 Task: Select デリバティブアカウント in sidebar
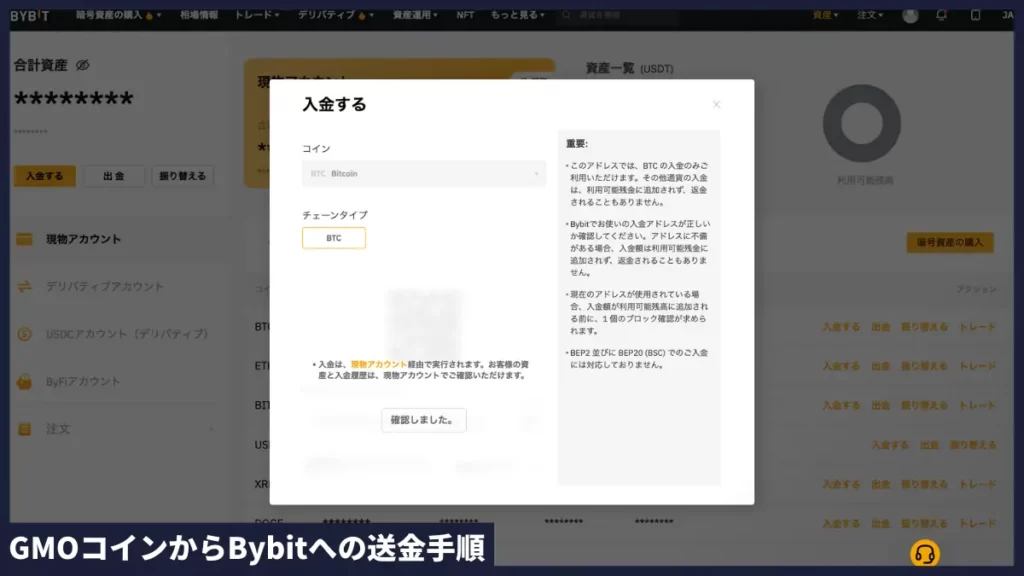tap(104, 287)
